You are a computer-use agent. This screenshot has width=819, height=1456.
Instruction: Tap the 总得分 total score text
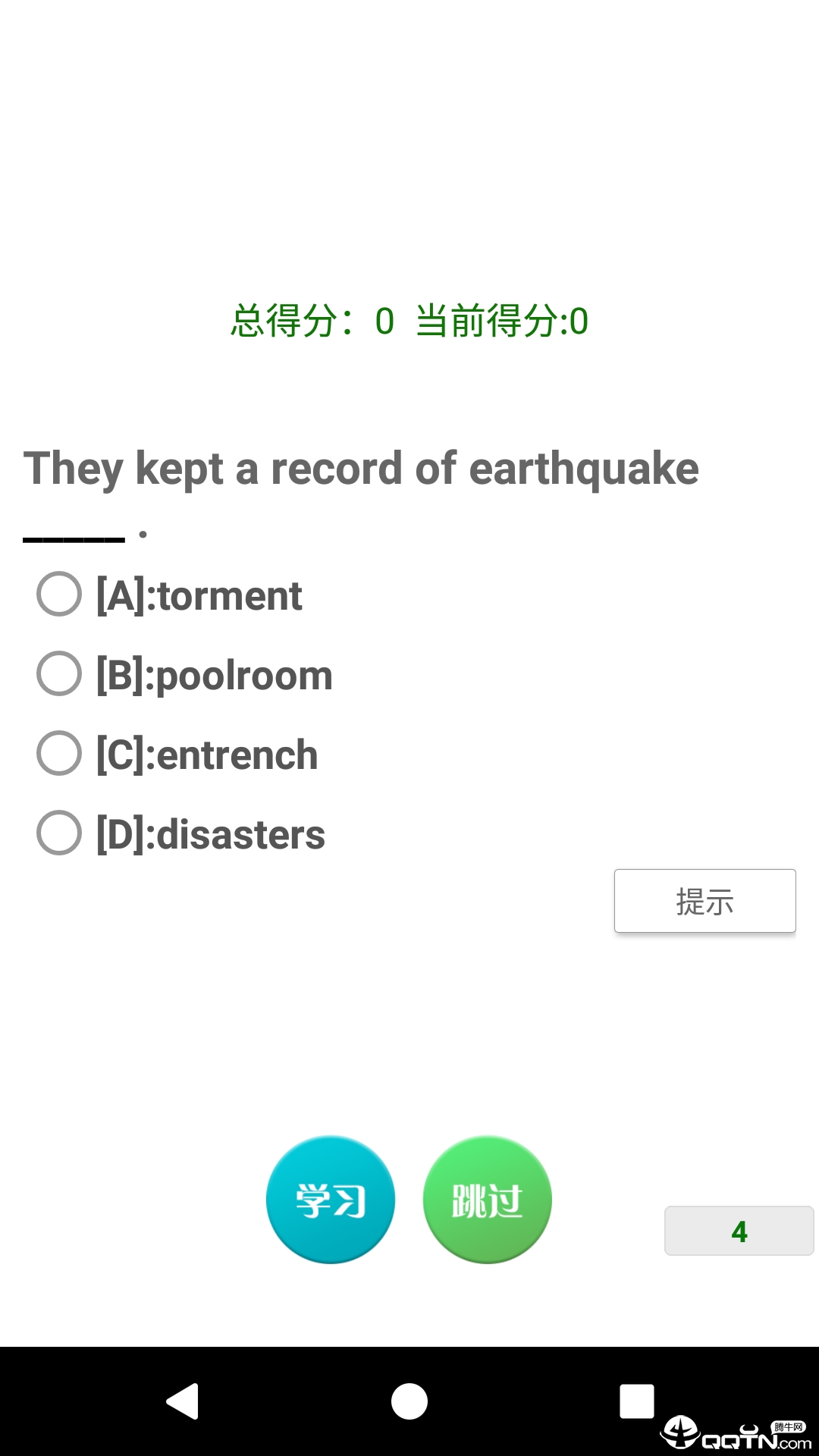pyautogui.click(x=312, y=321)
